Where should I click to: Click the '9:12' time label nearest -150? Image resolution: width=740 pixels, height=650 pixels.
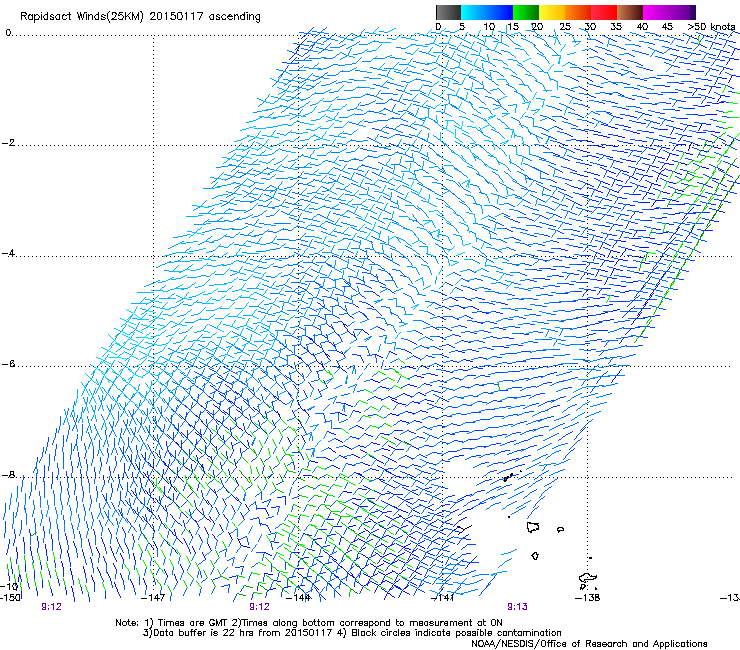click(x=51, y=607)
